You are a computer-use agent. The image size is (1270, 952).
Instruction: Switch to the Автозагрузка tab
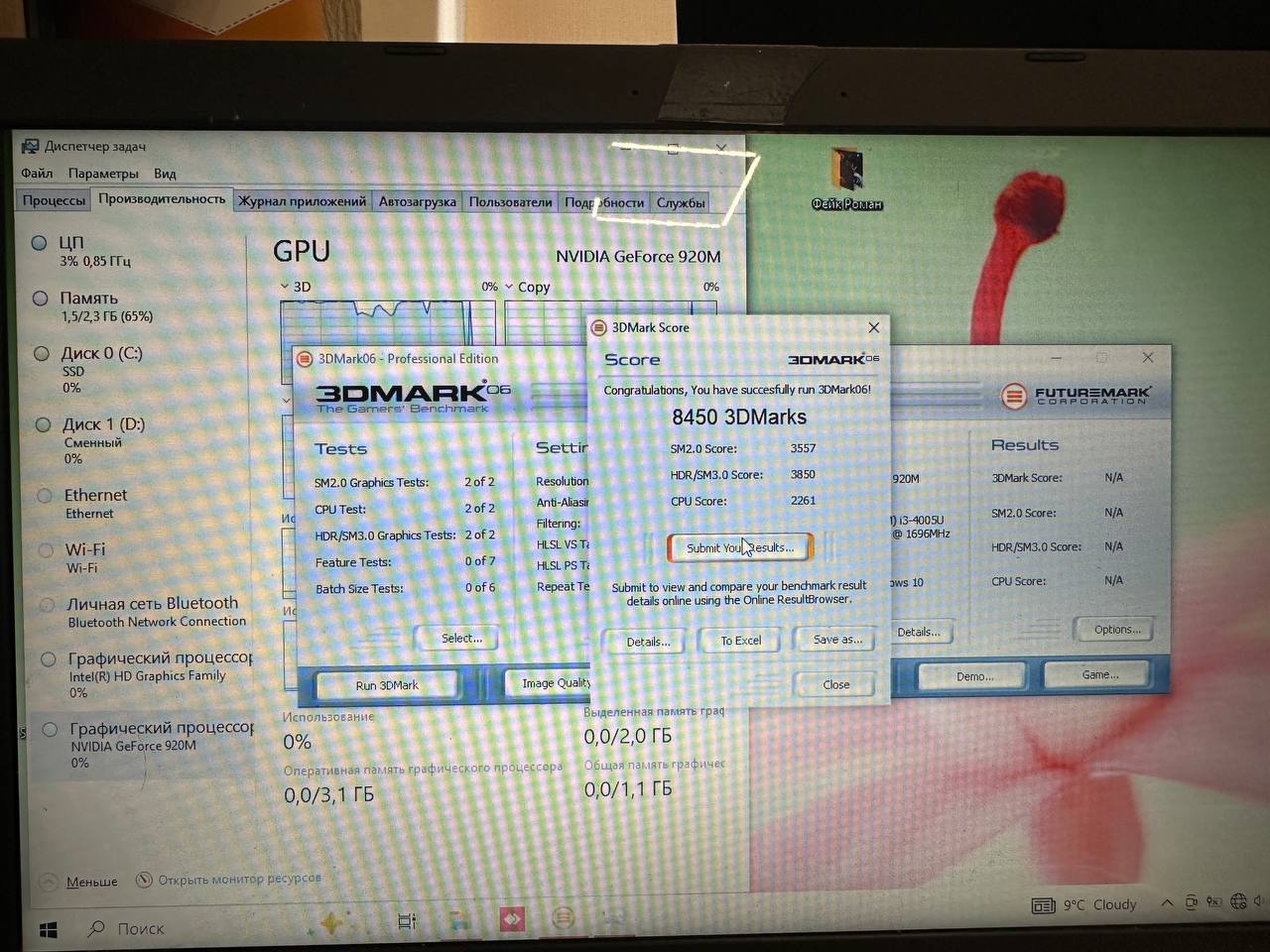(417, 201)
